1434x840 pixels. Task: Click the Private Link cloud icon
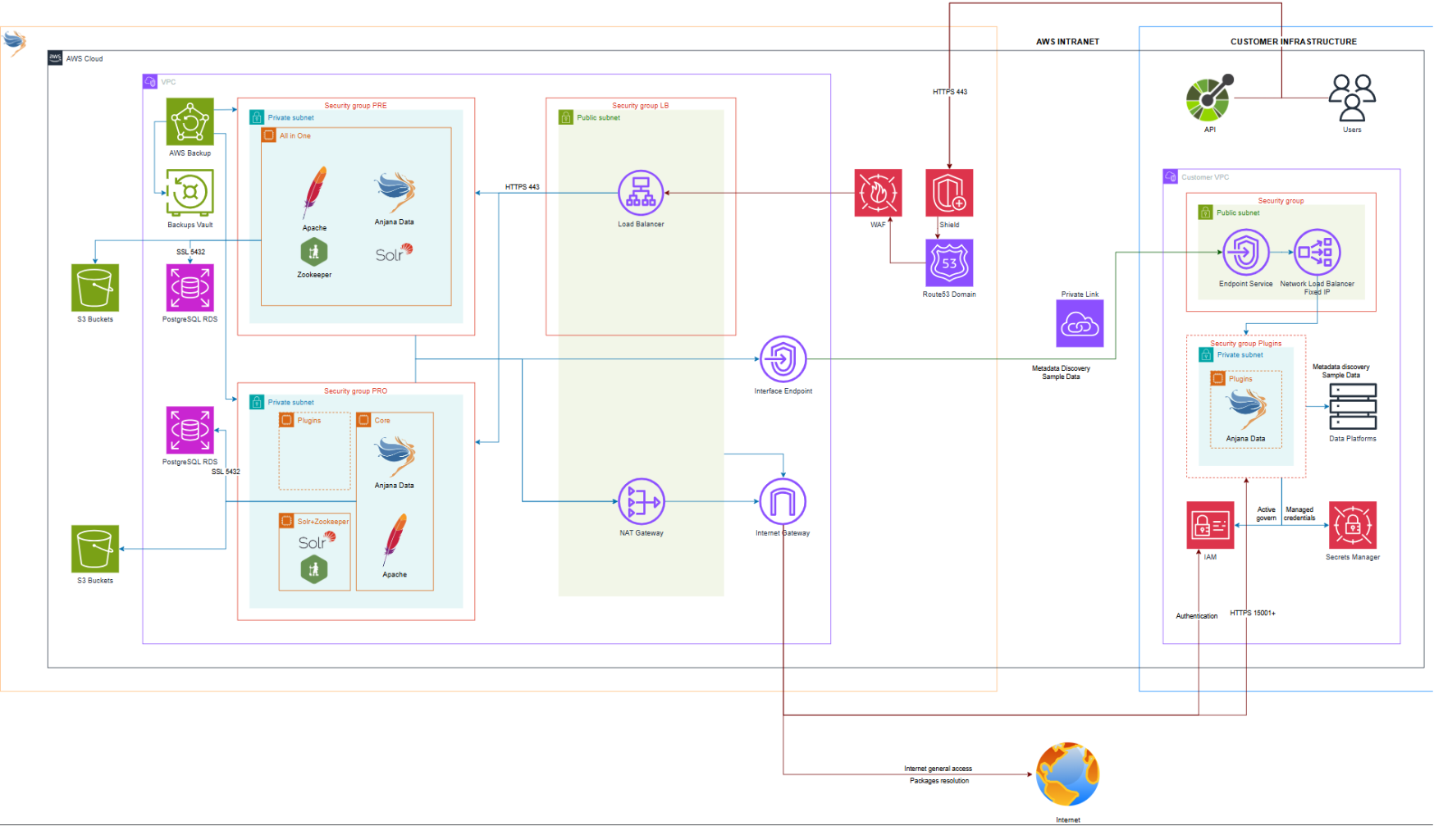tap(1080, 324)
